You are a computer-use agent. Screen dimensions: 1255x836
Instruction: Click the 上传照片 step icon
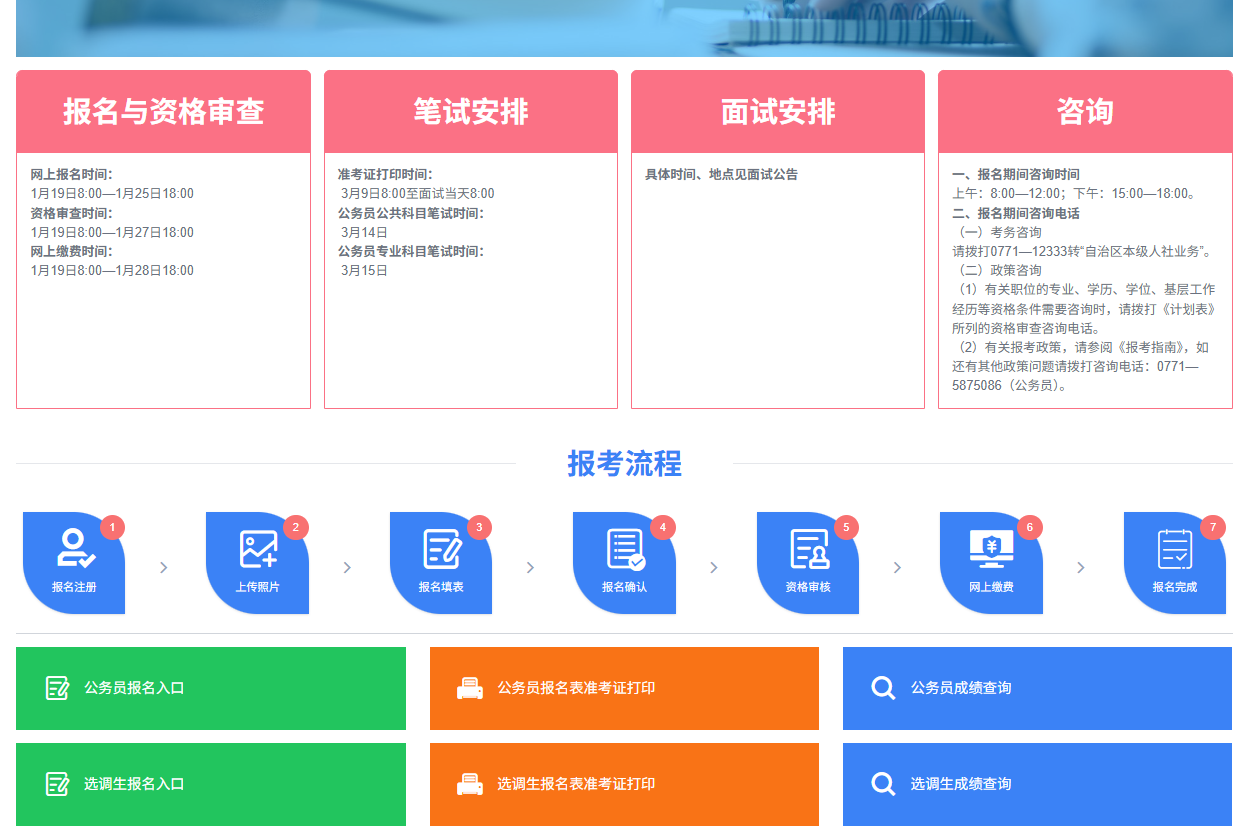pos(258,562)
